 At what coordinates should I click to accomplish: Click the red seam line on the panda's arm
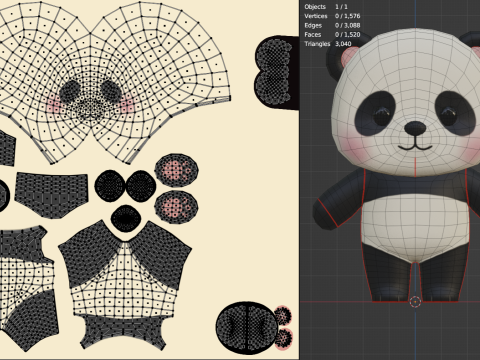(328, 213)
